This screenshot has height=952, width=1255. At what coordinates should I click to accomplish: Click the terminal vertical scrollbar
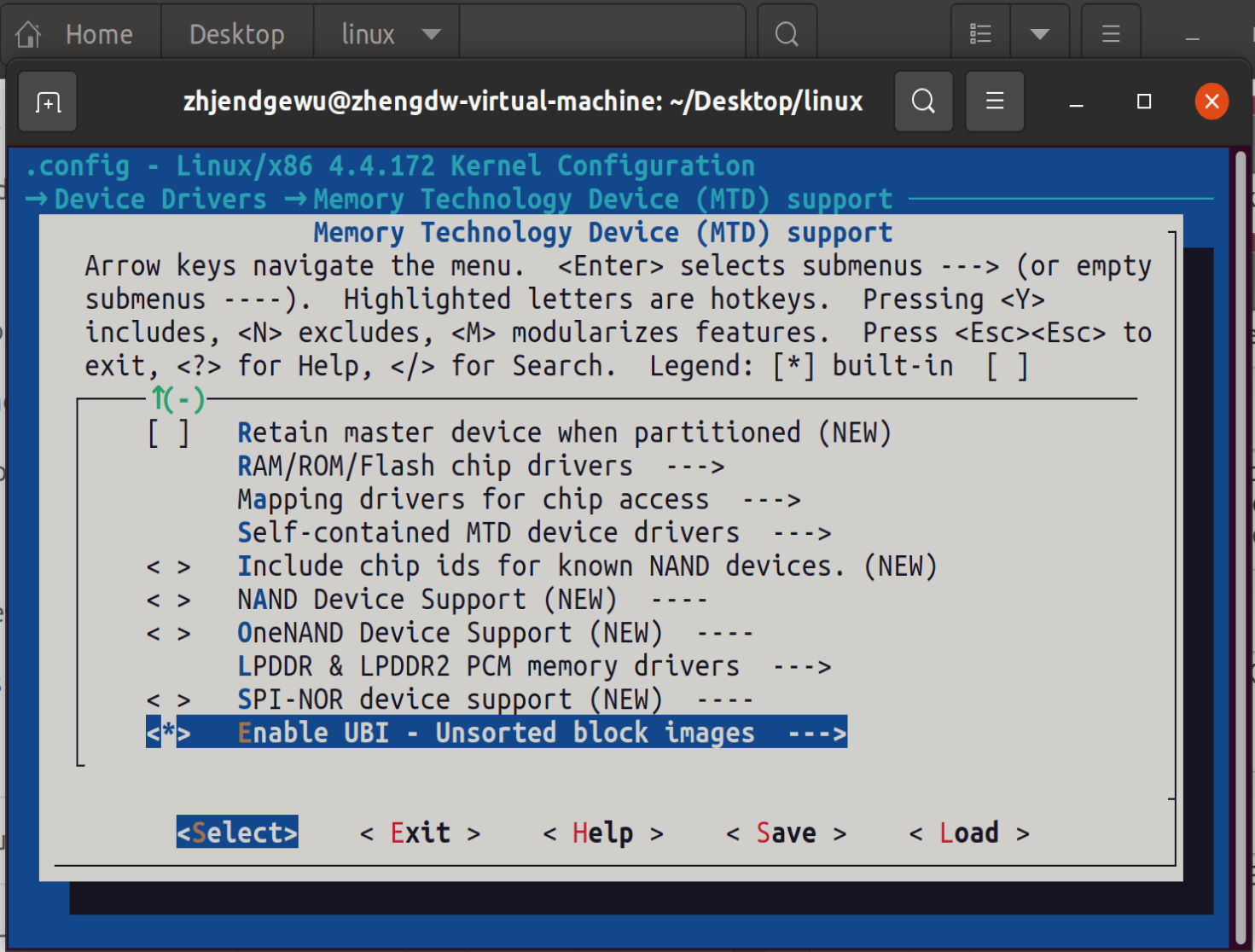pyautogui.click(x=1240, y=546)
